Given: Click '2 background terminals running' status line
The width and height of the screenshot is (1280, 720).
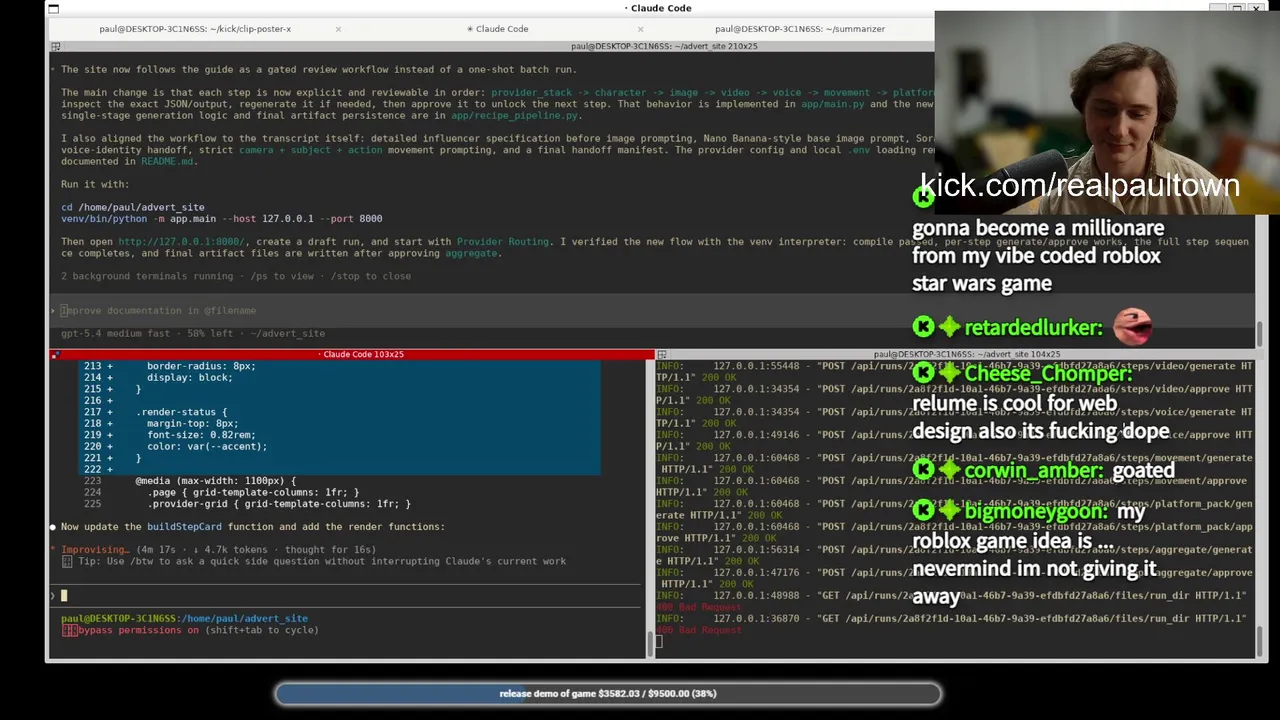Looking at the screenshot, I should [236, 276].
